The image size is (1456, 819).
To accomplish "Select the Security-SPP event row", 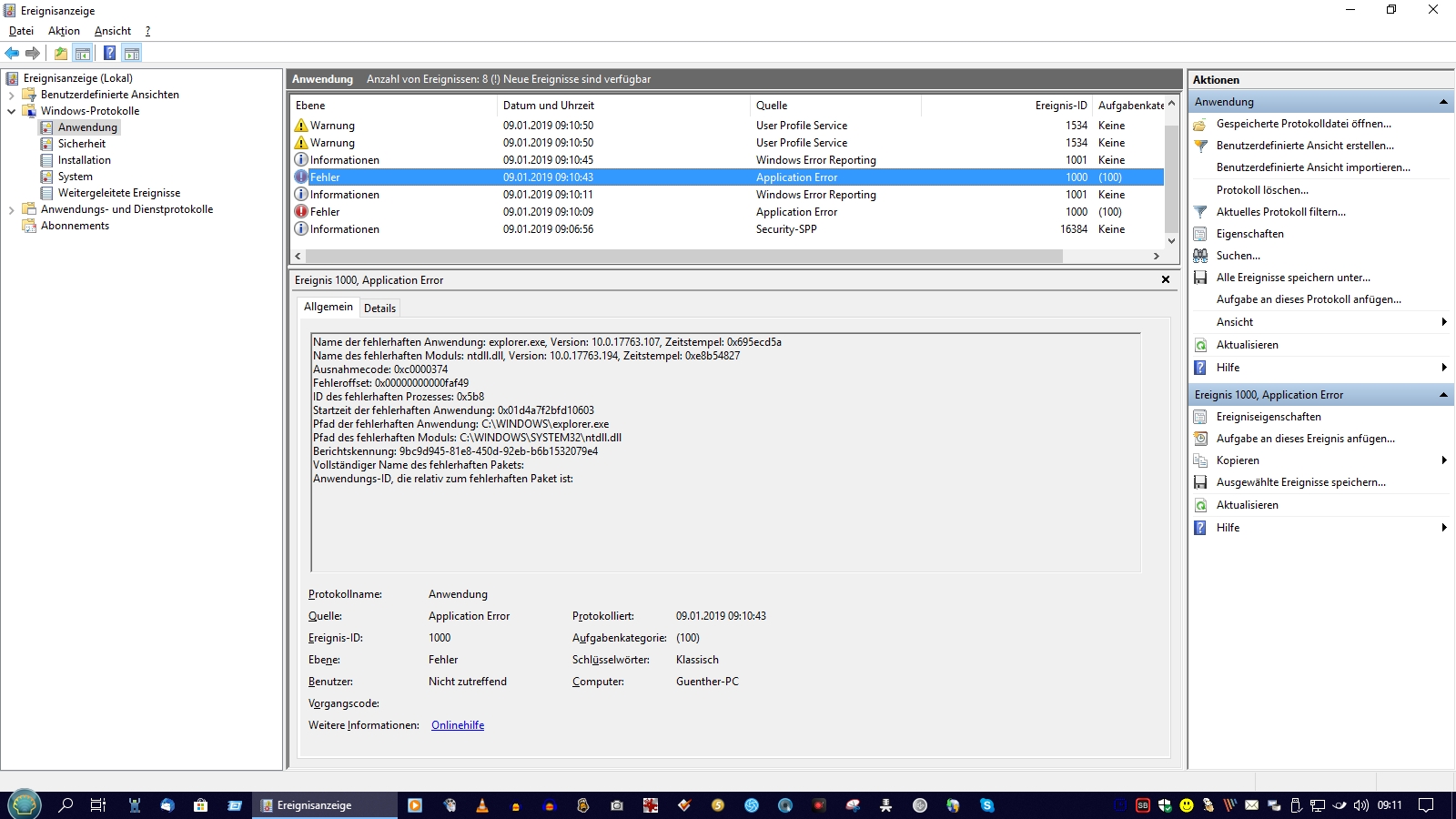I will click(x=727, y=229).
